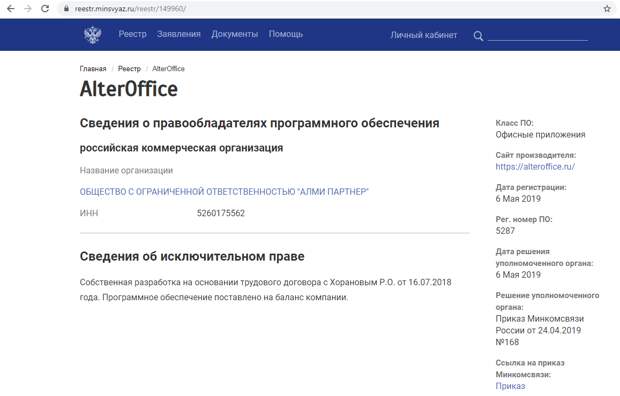
Task: Open the АЛМИ ПАРТНЕР organization link
Action: pos(224,192)
